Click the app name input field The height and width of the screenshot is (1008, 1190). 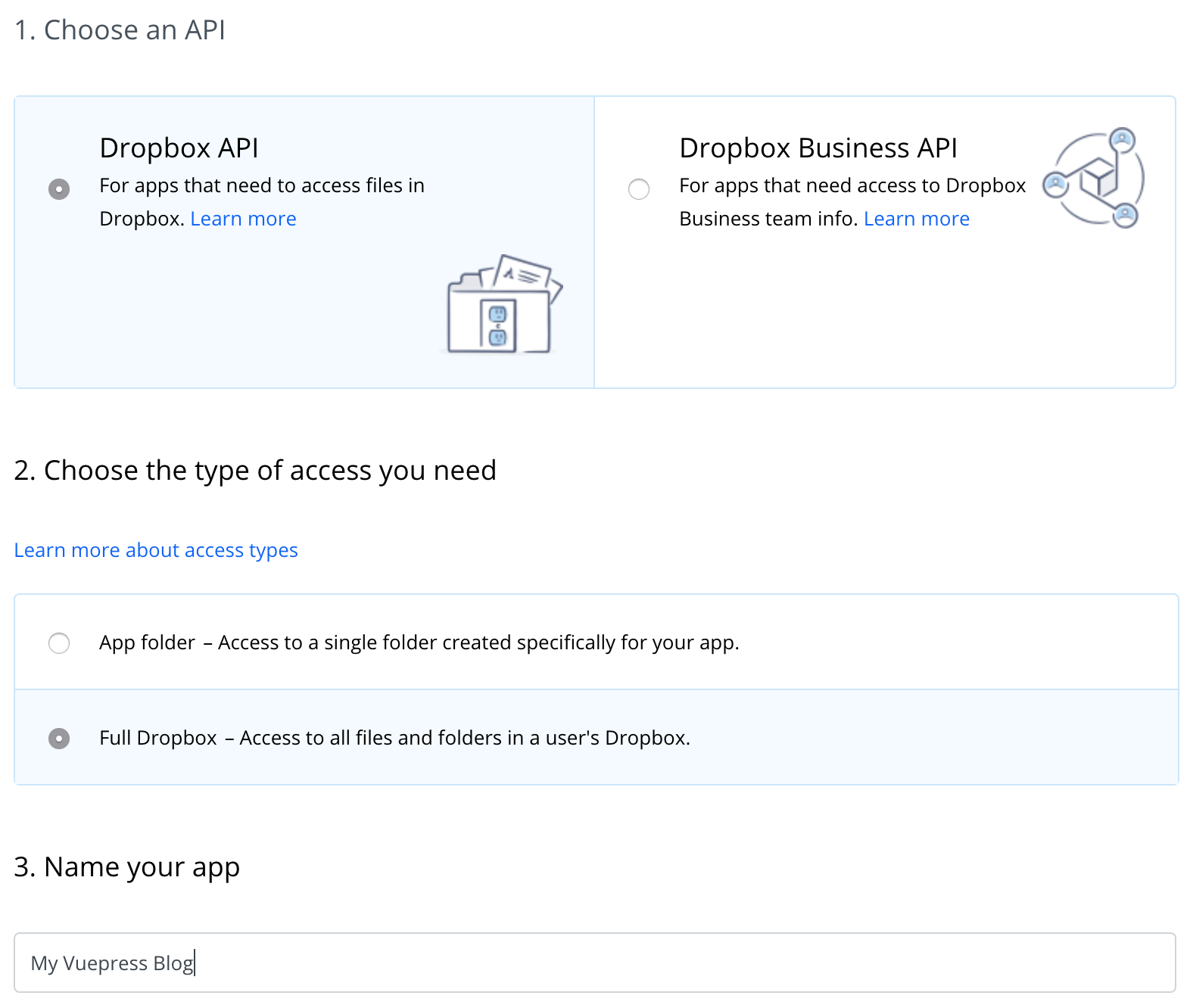595,963
